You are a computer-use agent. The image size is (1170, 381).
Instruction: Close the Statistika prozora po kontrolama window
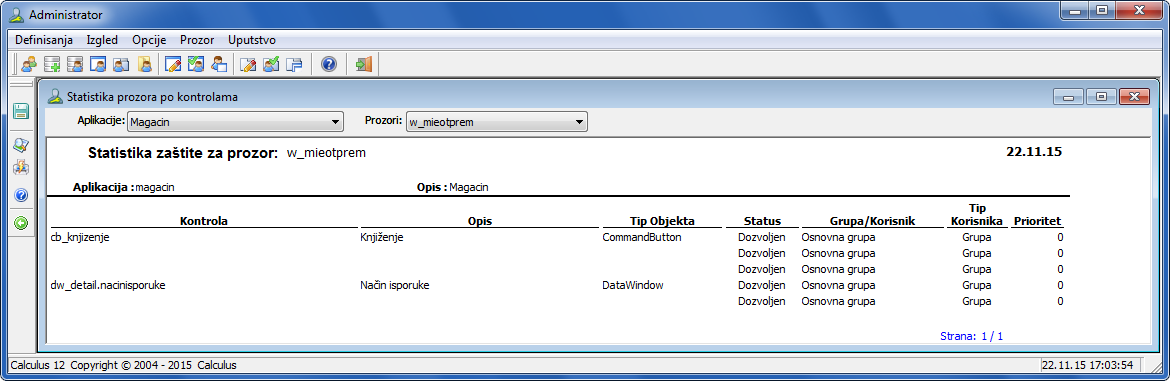click(x=1134, y=96)
